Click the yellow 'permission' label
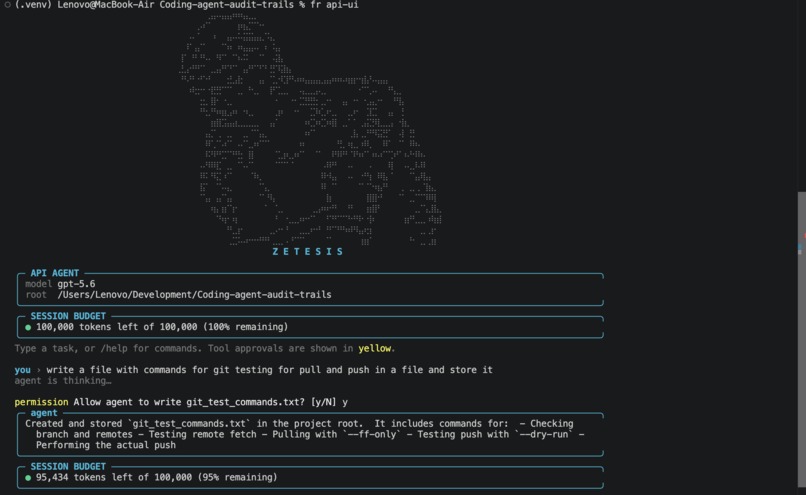The height and width of the screenshot is (495, 806). 41,402
